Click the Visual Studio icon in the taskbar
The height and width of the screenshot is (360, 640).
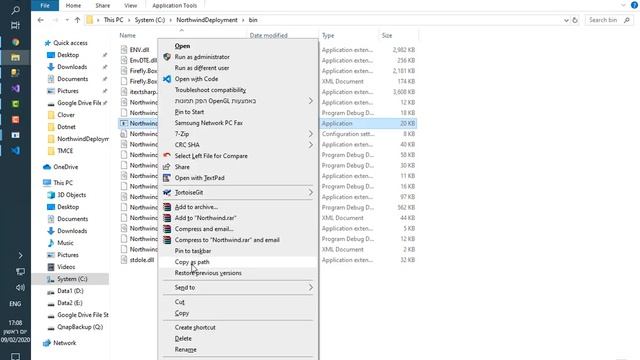(16, 89)
